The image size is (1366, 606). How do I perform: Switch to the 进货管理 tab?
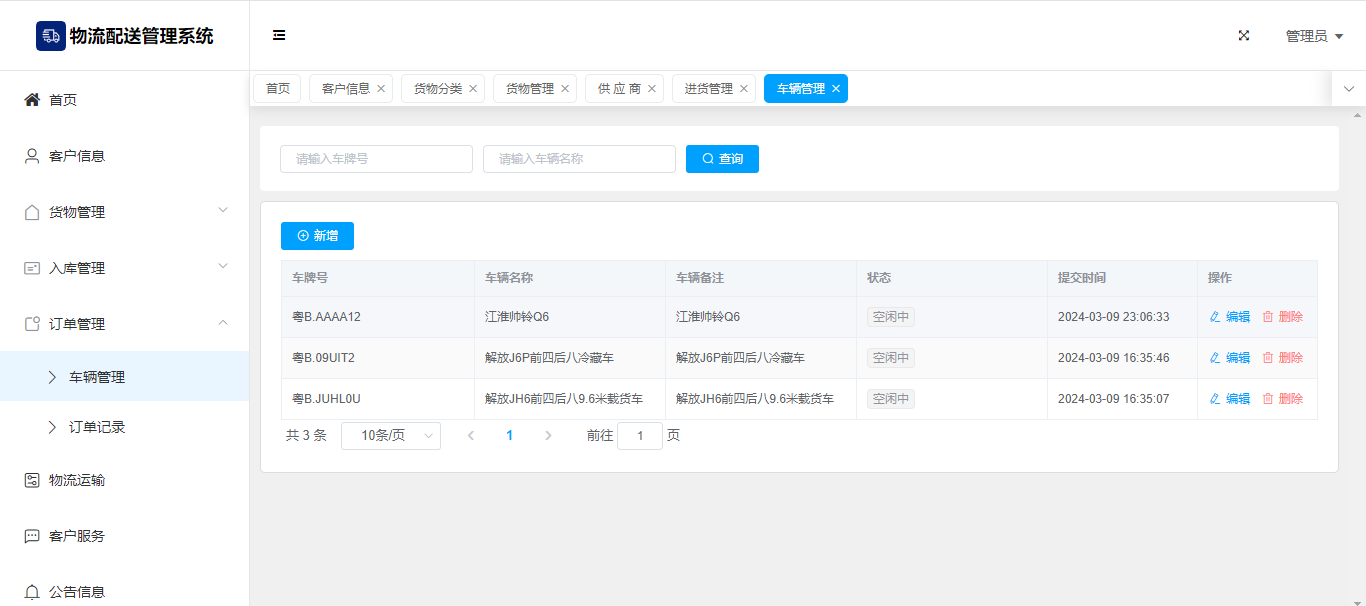tap(708, 89)
